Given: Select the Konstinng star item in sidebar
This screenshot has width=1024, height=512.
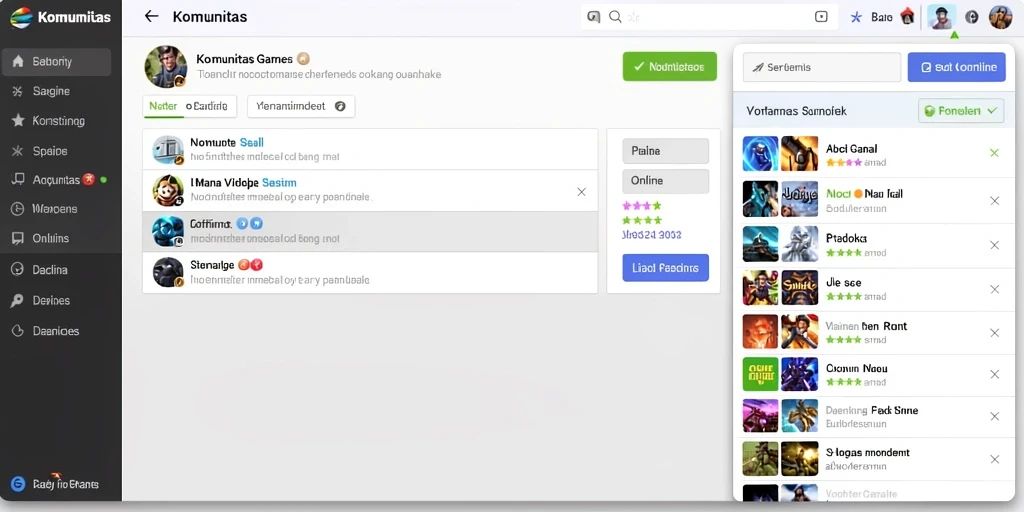Looking at the screenshot, I should [x=56, y=121].
